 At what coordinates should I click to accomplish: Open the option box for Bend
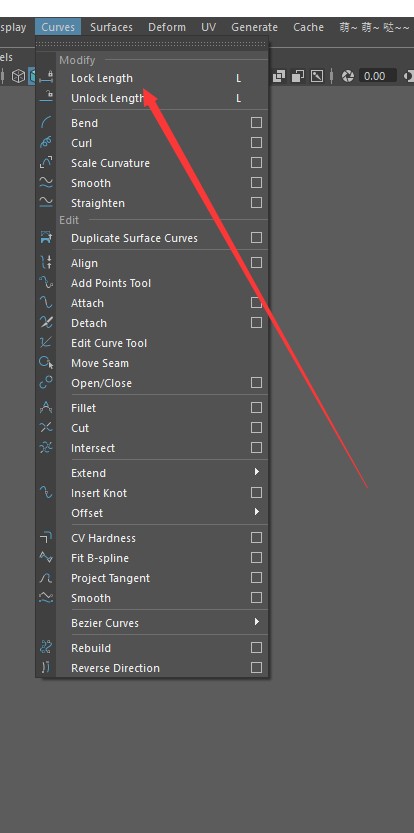(x=256, y=123)
